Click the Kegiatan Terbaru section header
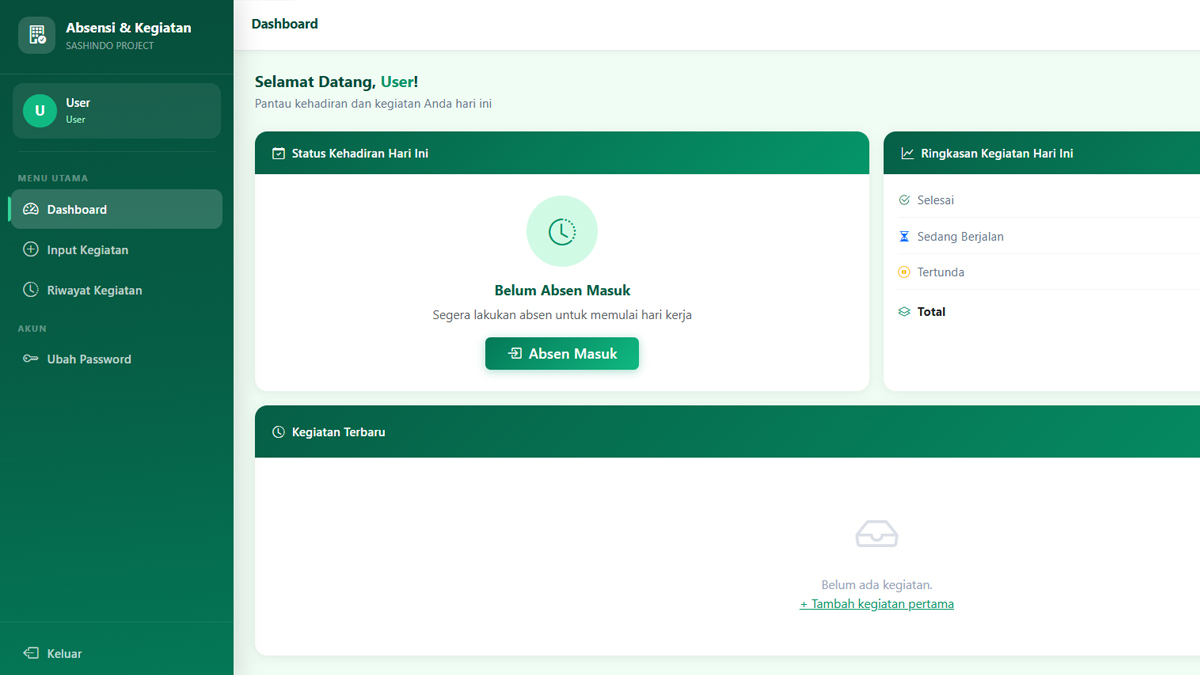The height and width of the screenshot is (675, 1200). tap(727, 432)
